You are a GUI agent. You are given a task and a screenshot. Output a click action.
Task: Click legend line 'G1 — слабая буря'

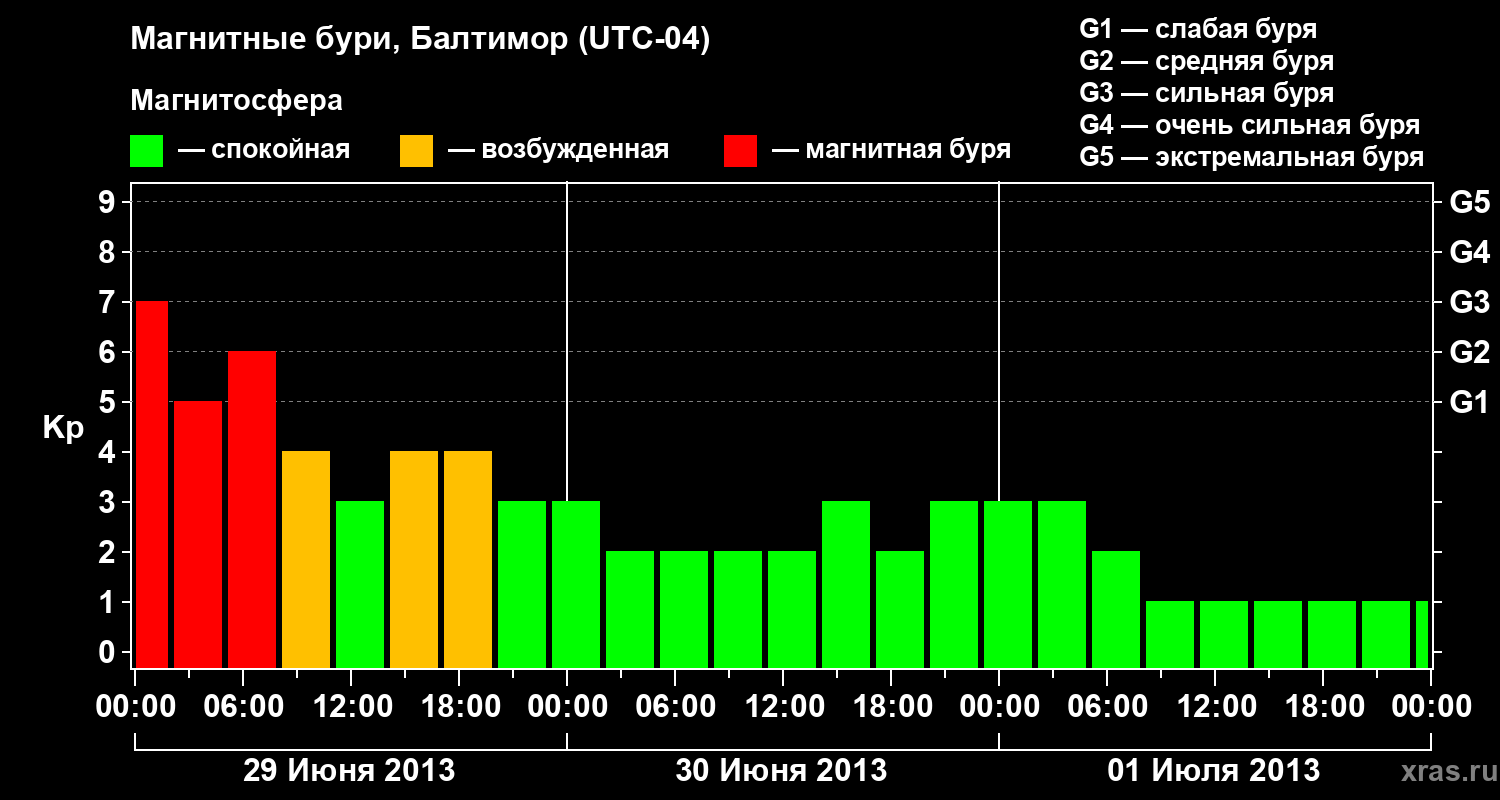[x=1198, y=29]
